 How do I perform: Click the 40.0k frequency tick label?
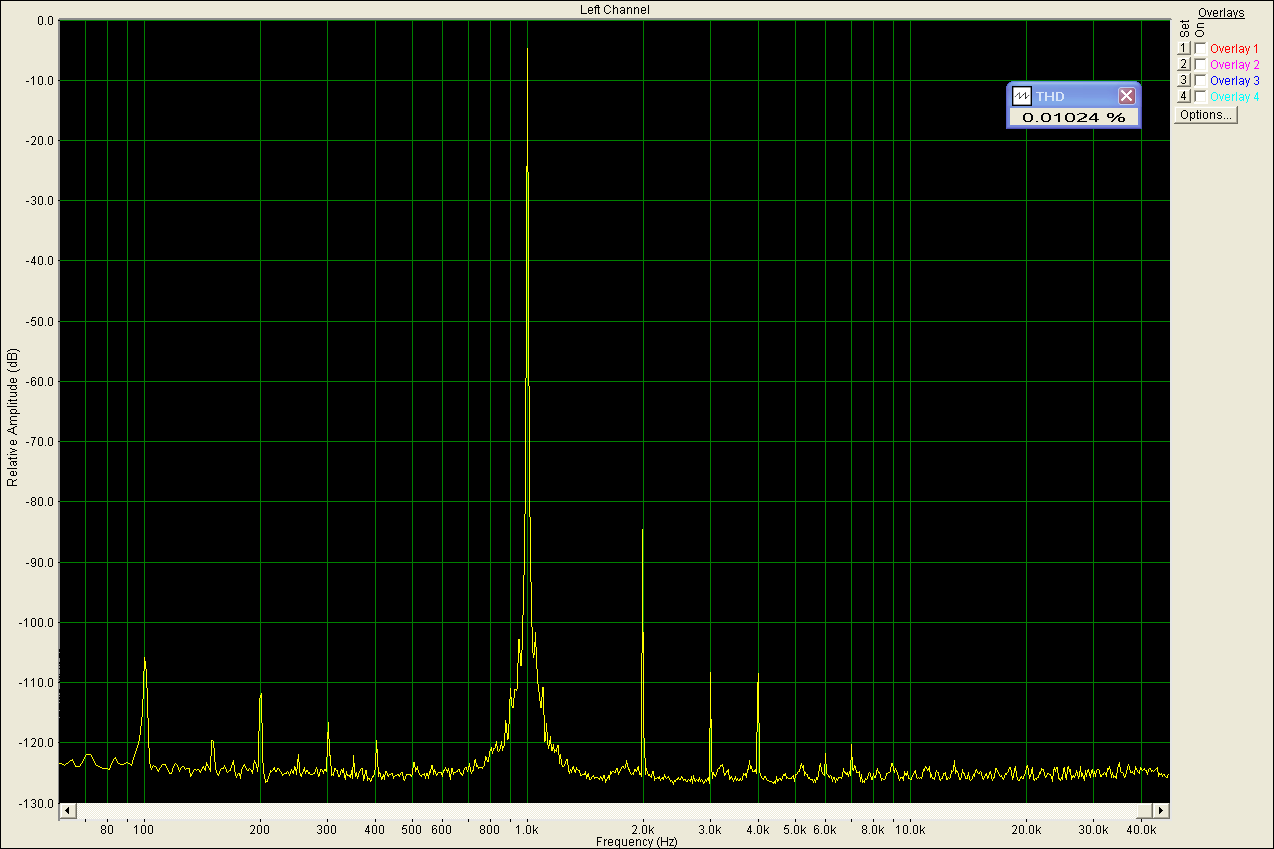coord(1142,830)
